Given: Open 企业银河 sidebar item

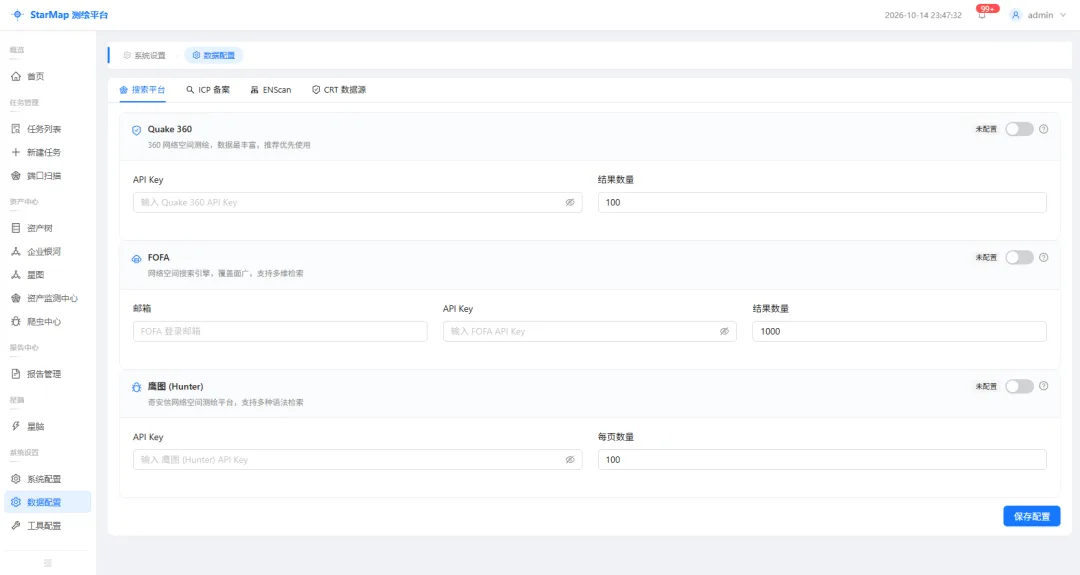Looking at the screenshot, I should [x=48, y=251].
